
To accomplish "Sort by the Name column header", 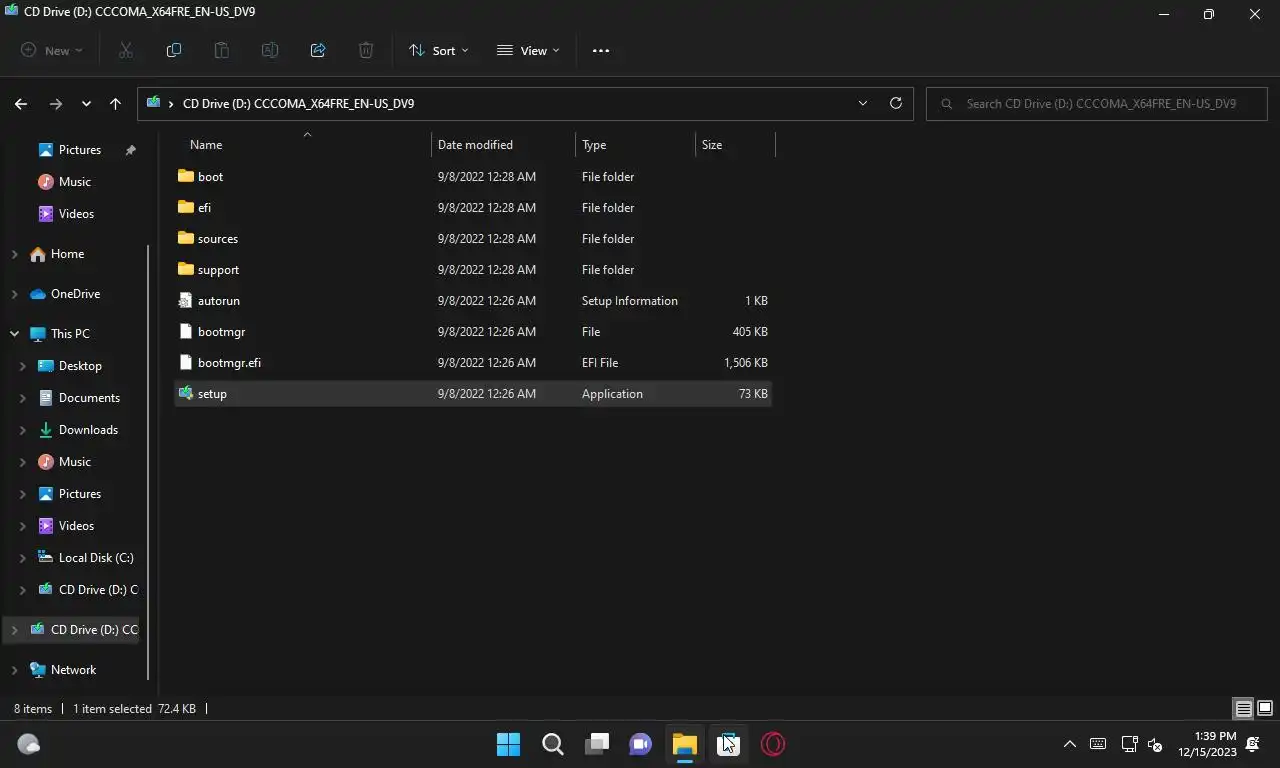I will [x=302, y=145].
